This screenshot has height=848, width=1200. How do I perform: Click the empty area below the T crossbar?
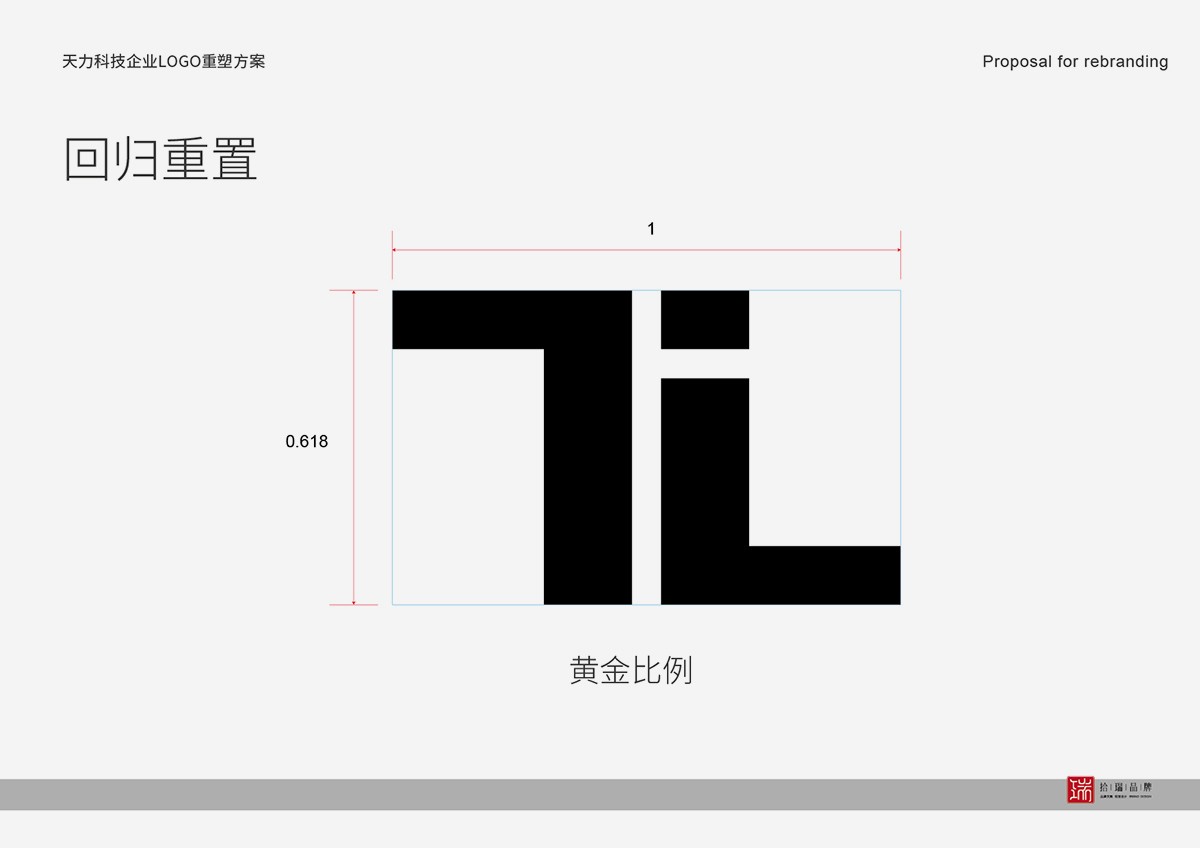point(467,476)
